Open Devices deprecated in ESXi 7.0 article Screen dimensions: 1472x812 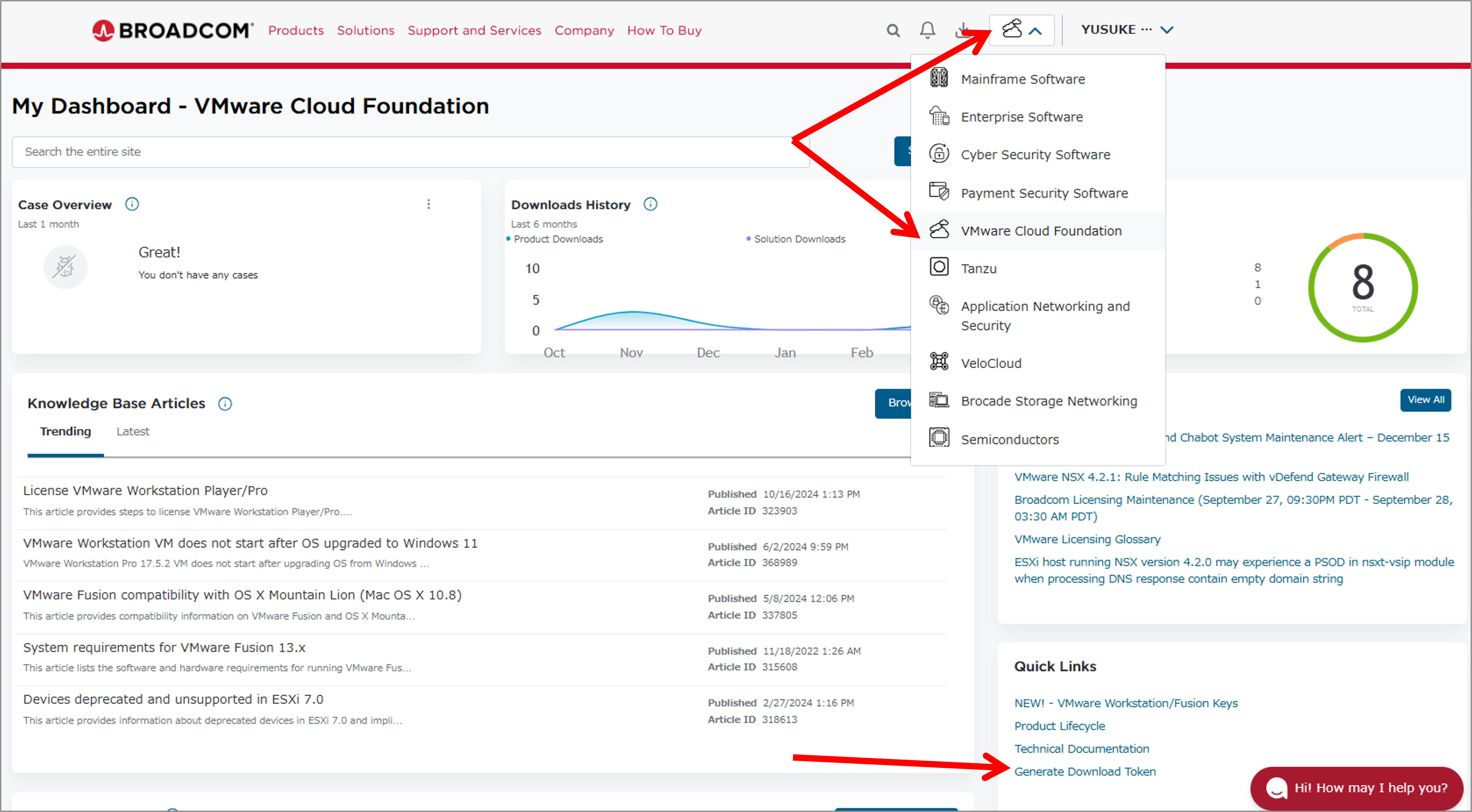pos(173,700)
